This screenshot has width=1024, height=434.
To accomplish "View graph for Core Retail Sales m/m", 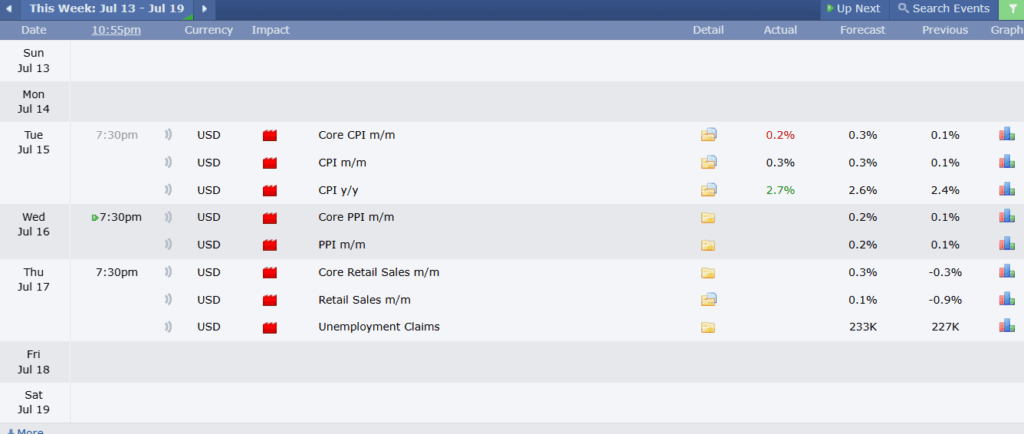I will pos(1006,271).
